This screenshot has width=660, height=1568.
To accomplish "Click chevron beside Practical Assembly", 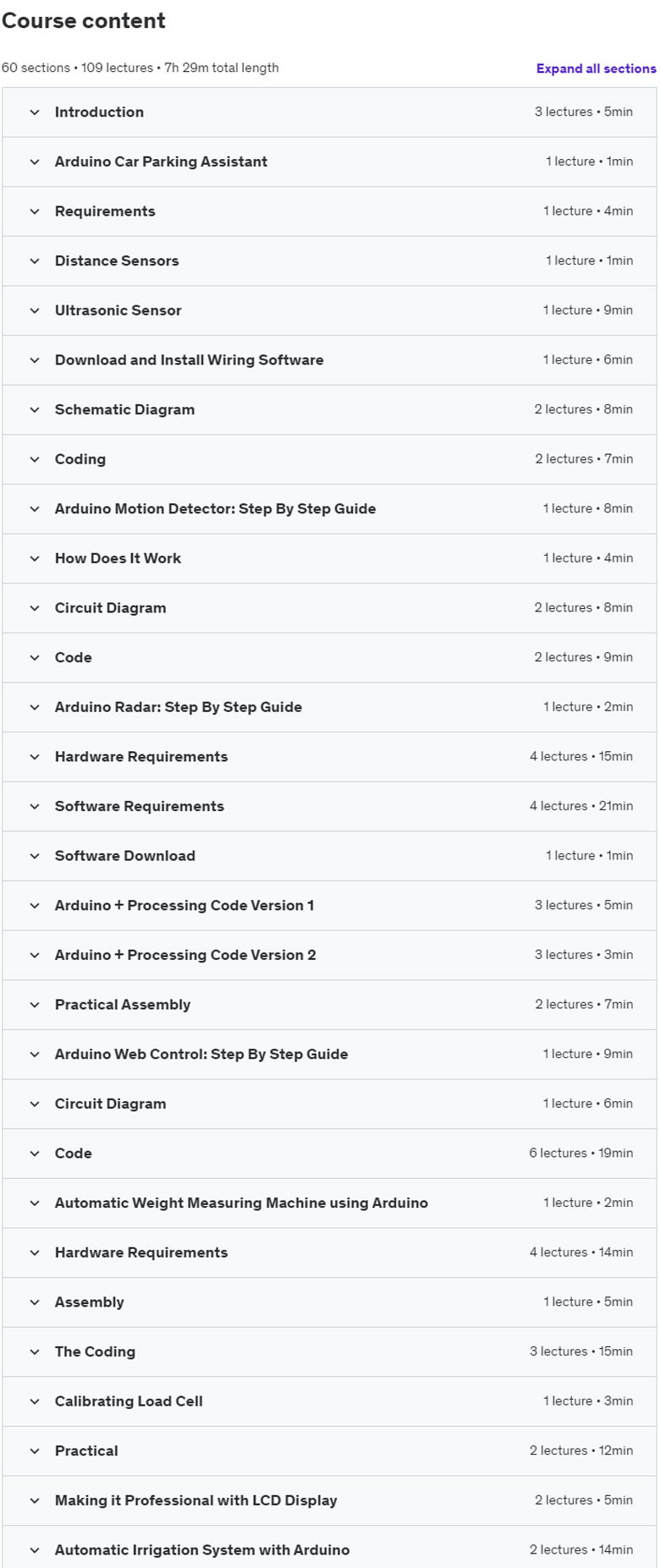I will pyautogui.click(x=35, y=1005).
